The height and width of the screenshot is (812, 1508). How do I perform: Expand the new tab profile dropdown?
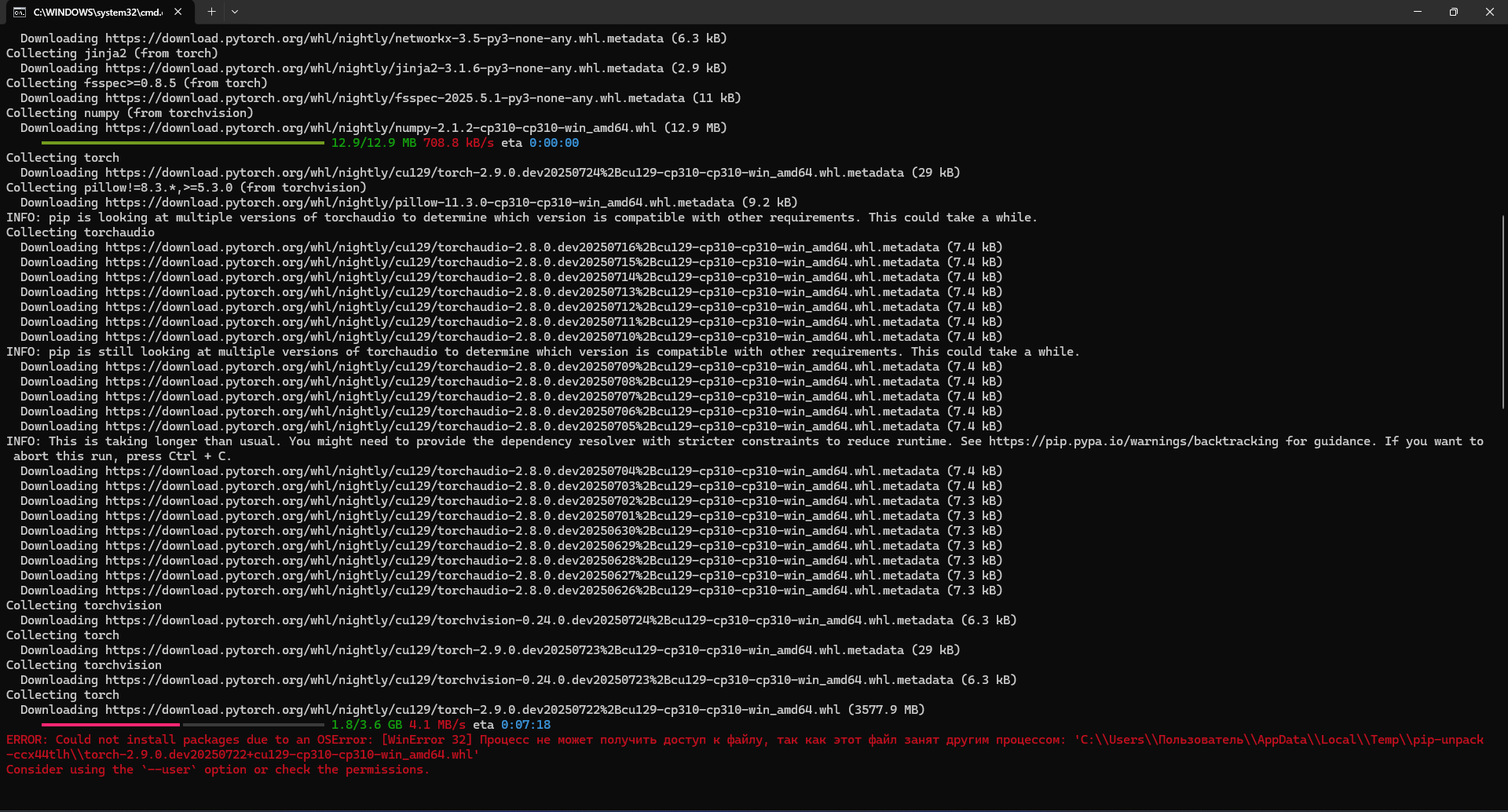click(x=235, y=12)
